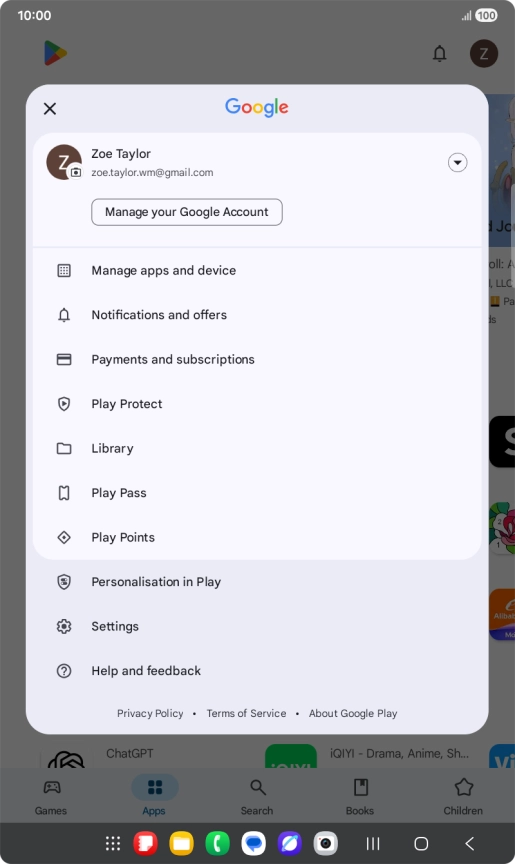Switch to the Books tab
Screen dimensions: 515x864
point(360,796)
